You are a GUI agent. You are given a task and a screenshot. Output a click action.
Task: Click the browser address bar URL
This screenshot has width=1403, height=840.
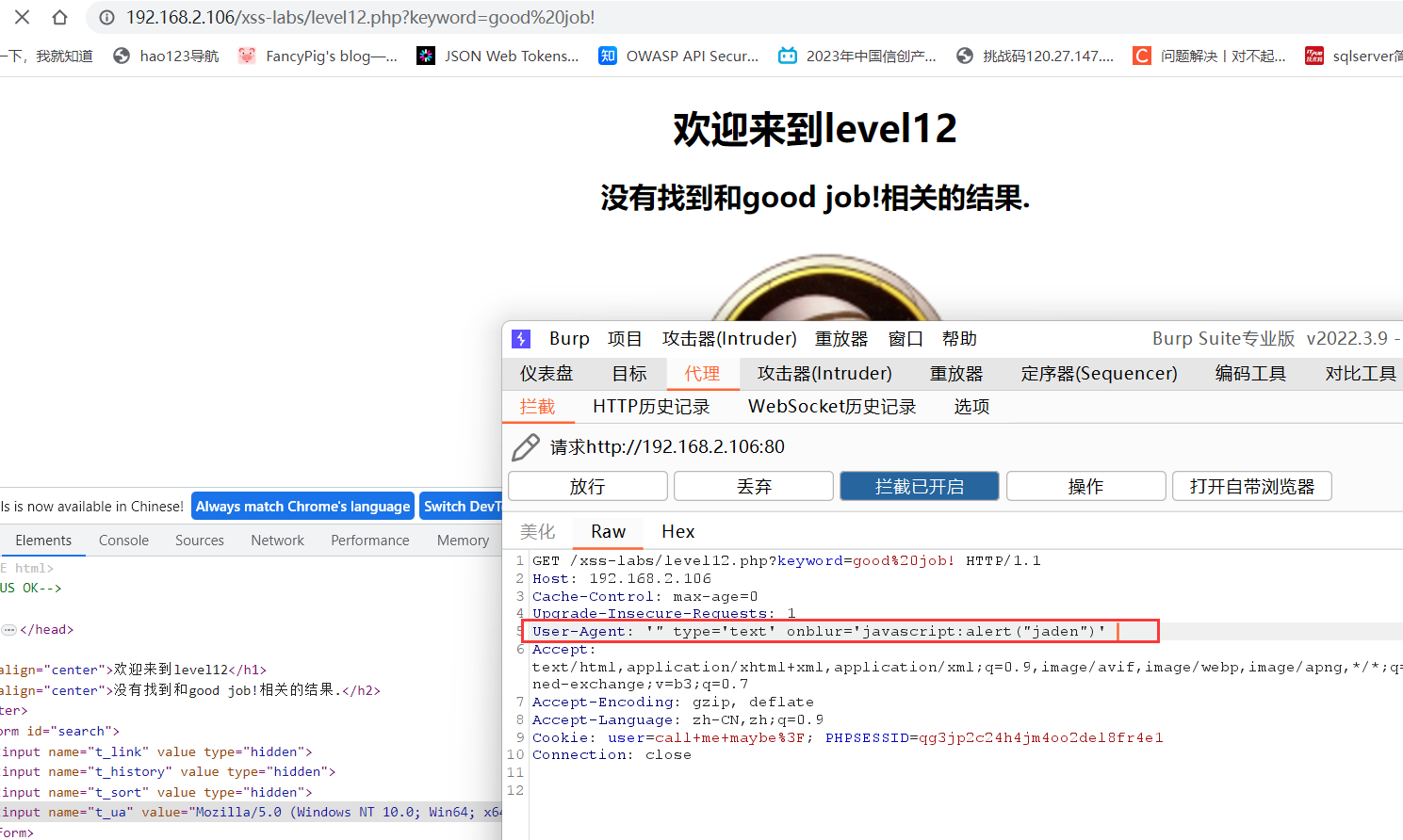pyautogui.click(x=361, y=18)
